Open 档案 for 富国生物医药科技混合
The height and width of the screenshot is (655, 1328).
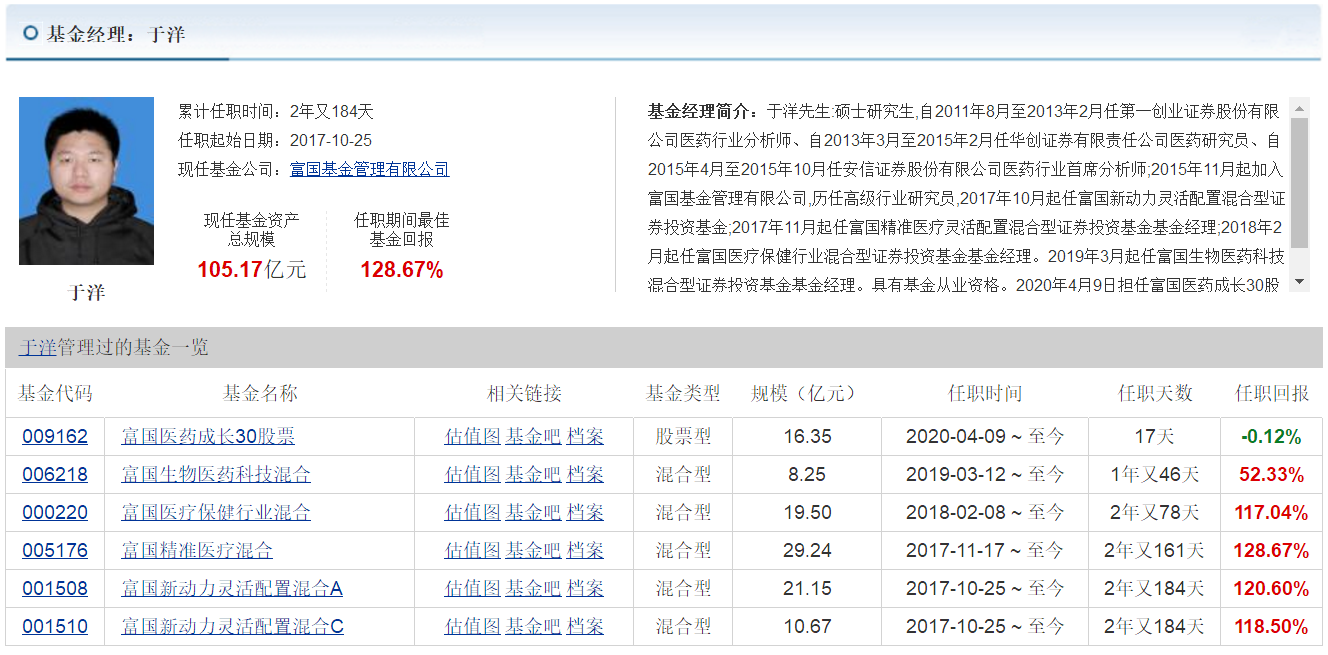coord(585,475)
